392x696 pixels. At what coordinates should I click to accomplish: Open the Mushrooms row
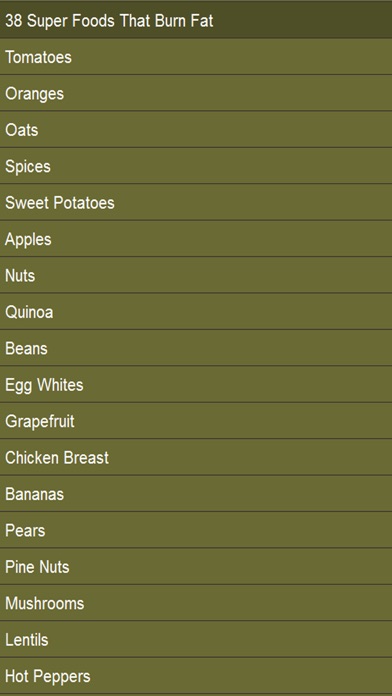(x=196, y=603)
